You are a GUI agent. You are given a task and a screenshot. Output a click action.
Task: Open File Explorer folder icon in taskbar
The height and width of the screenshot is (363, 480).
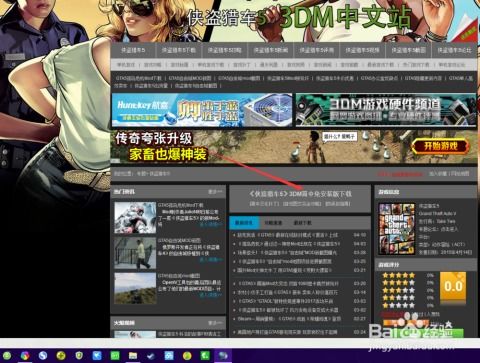click(x=133, y=356)
